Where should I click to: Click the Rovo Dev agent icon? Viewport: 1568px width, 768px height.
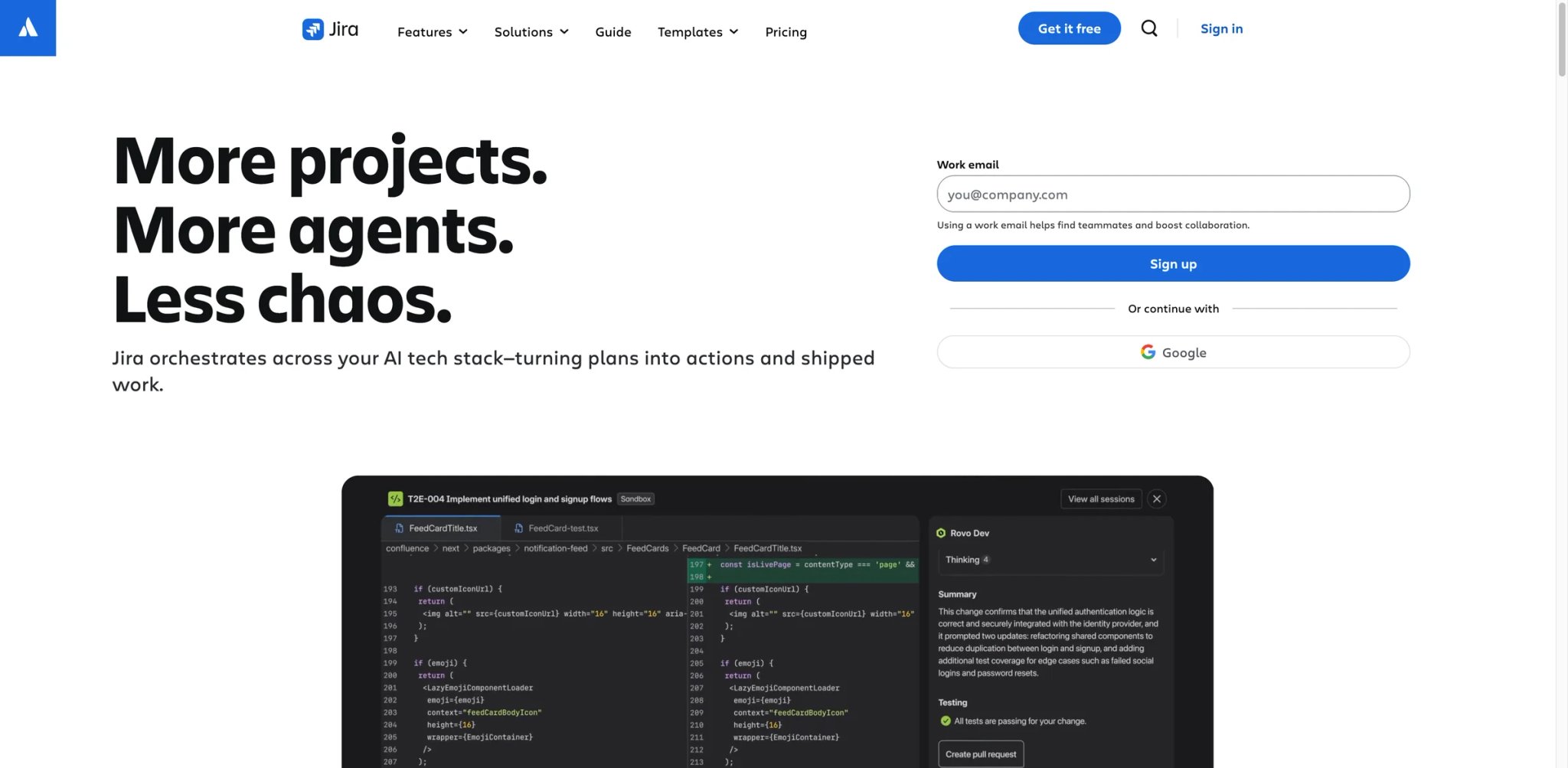941,533
